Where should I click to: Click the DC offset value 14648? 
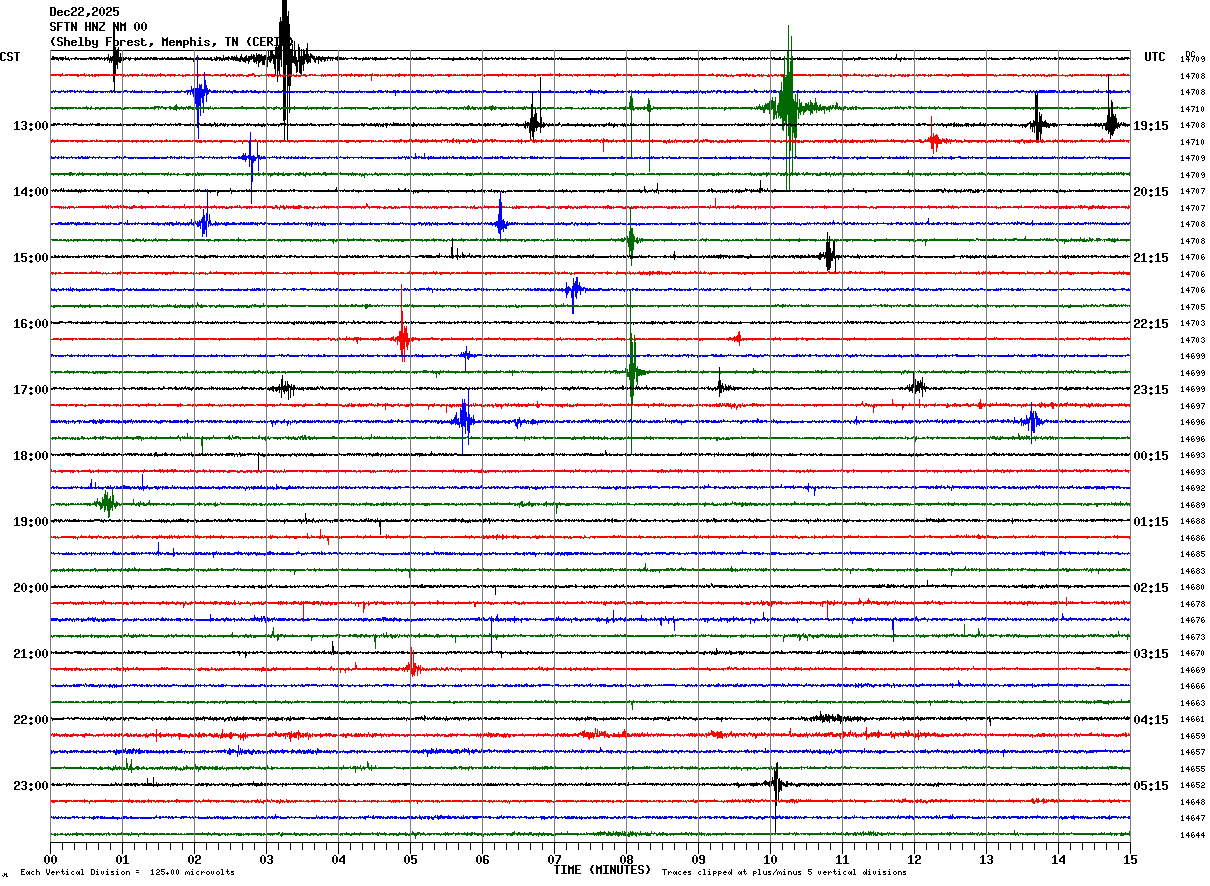pyautogui.click(x=1192, y=802)
